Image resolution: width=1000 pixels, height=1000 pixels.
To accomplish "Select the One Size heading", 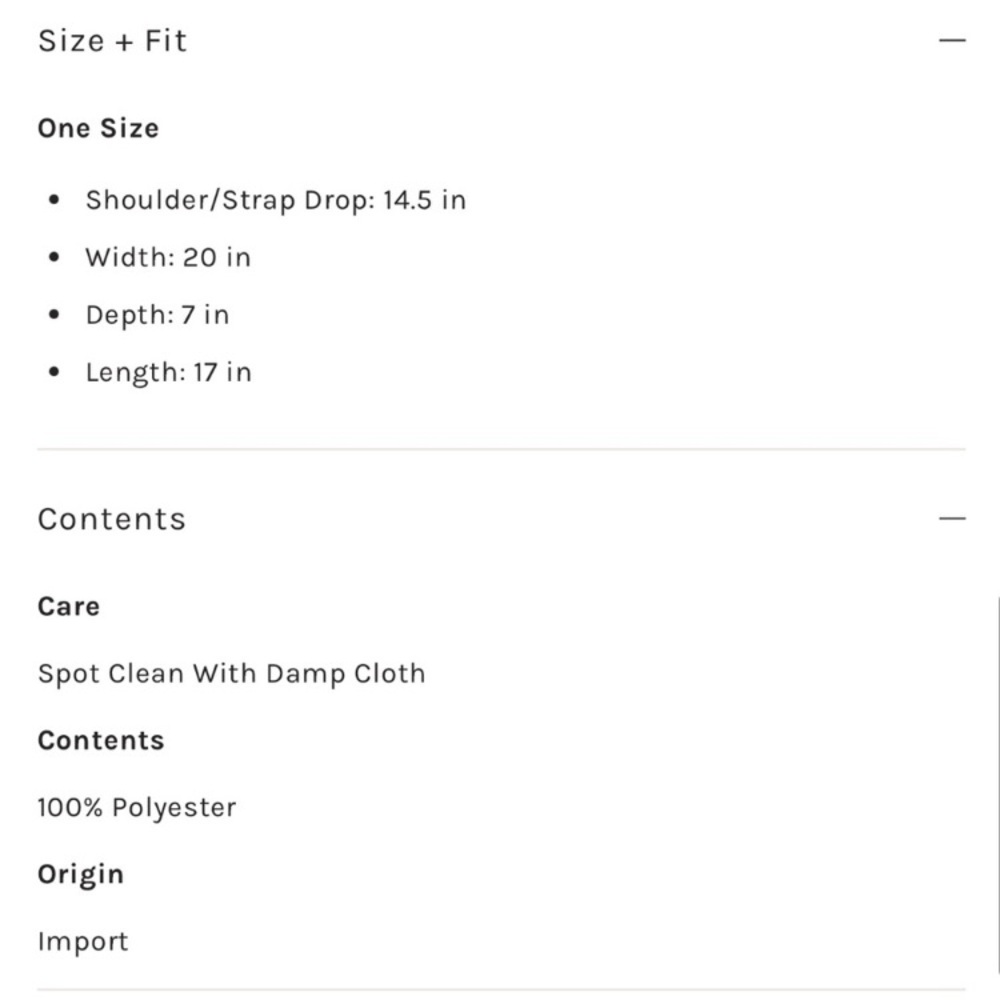I will point(98,128).
